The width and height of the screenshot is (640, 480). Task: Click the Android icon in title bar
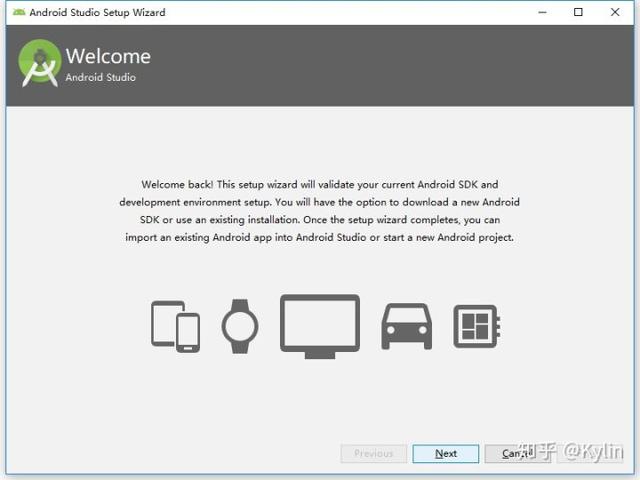(19, 12)
